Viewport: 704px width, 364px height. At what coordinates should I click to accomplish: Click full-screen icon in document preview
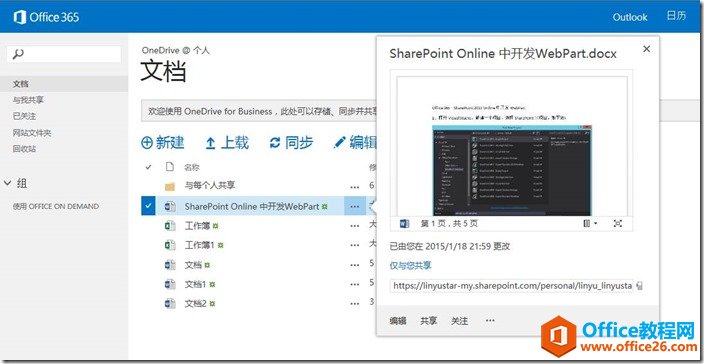[618, 223]
